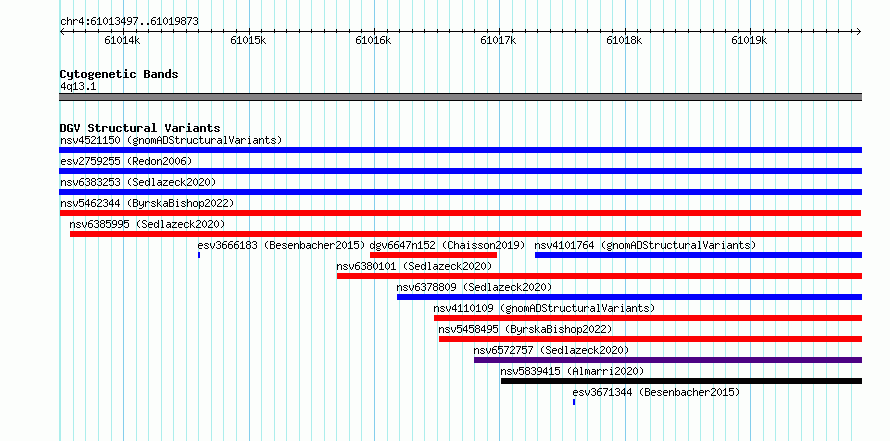
Task: Click the 61015k ruler tick label
Action: 248,40
